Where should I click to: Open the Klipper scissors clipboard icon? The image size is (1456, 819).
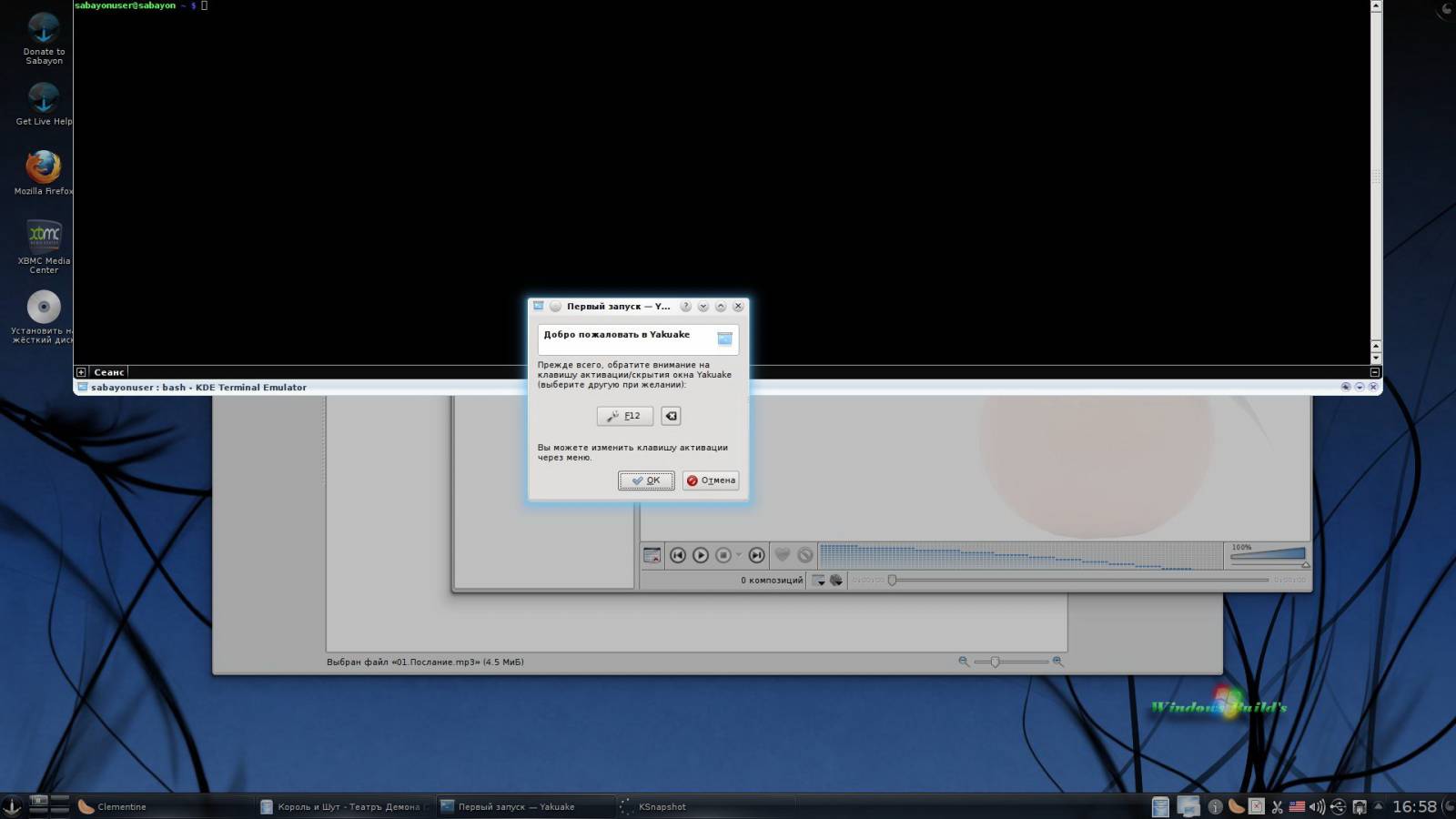(1278, 807)
